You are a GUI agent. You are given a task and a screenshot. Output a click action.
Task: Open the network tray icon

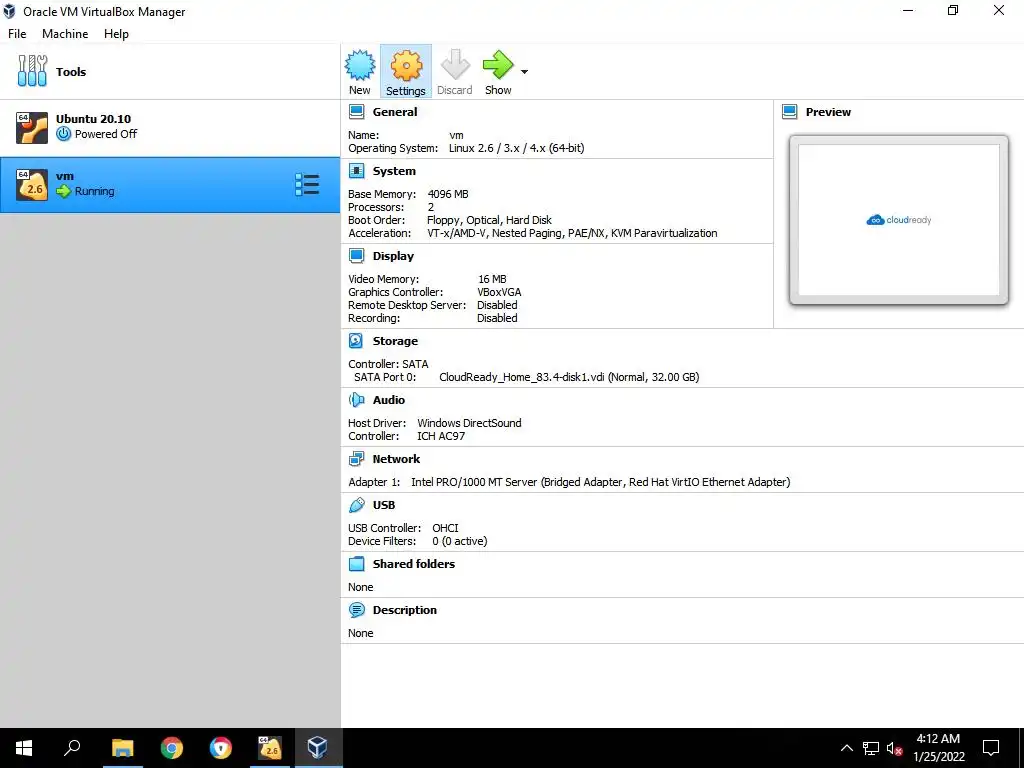point(871,748)
